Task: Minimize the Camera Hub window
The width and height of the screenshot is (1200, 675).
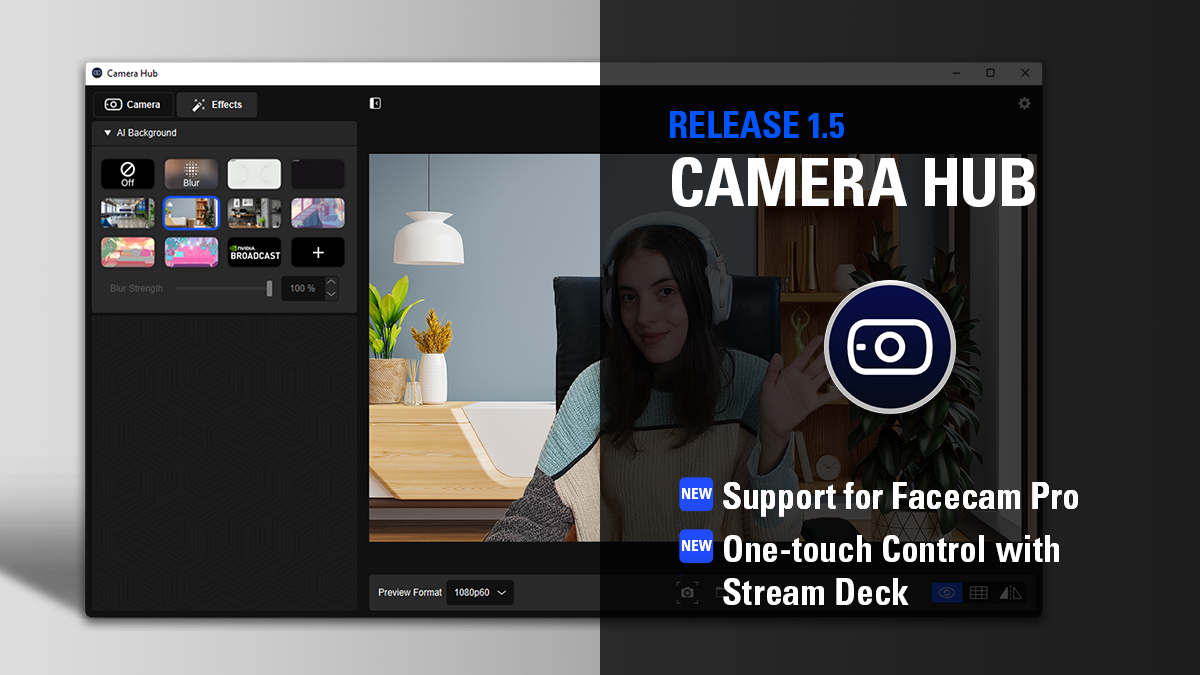Action: tap(957, 73)
